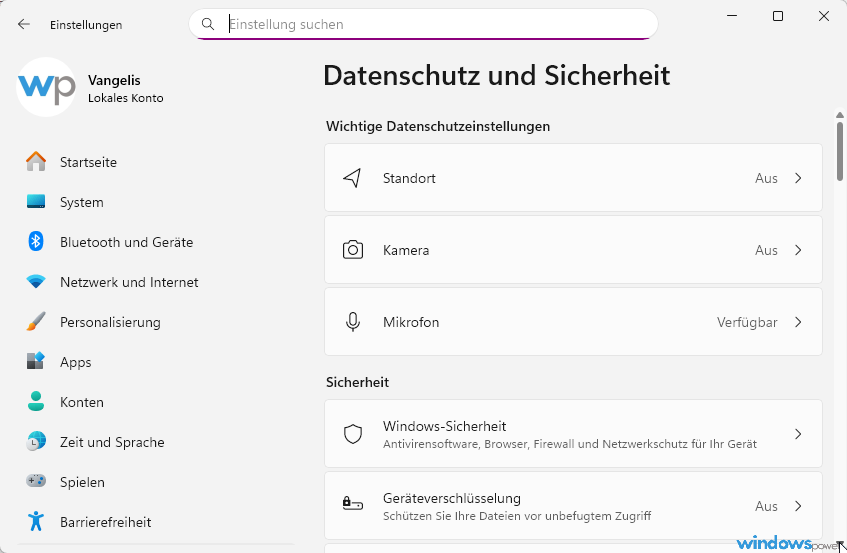
Task: Click the back arrow icon
Action: point(24,24)
